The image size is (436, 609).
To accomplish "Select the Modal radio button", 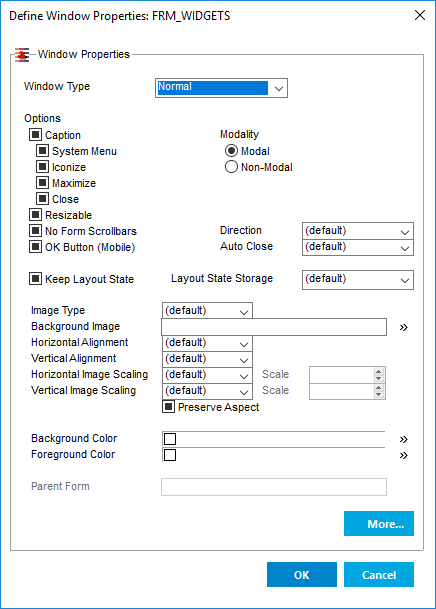I will 231,151.
